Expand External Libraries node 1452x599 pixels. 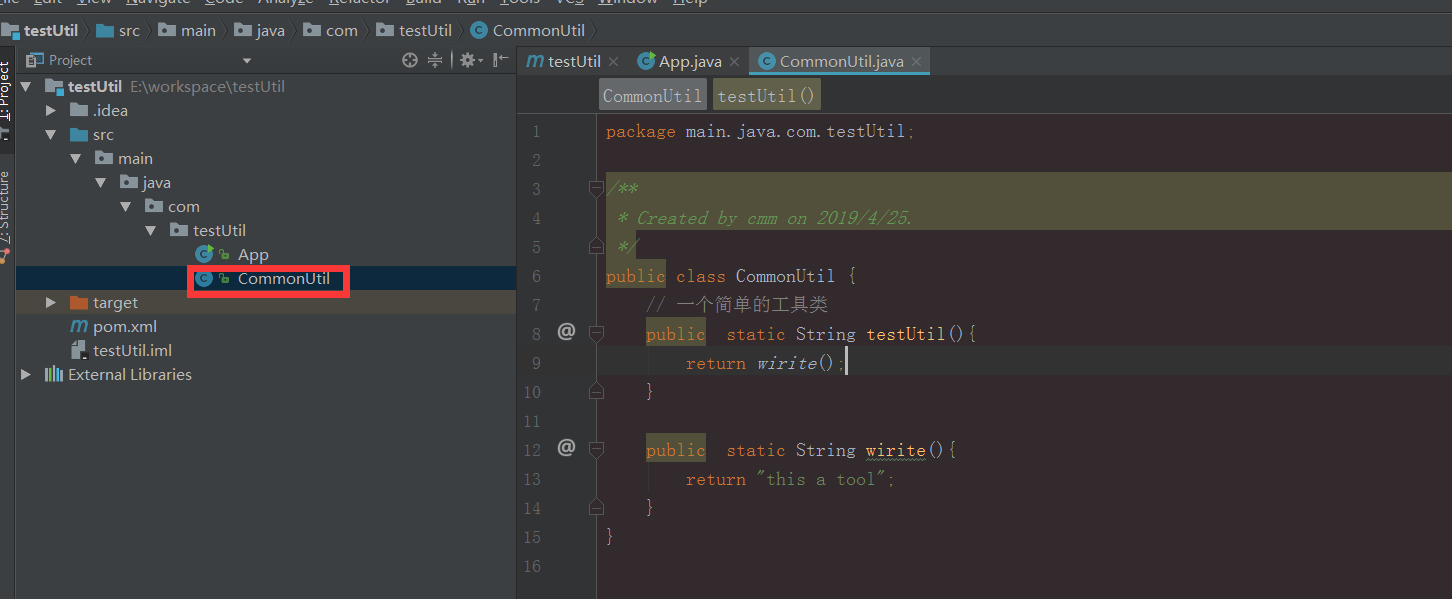pos(26,374)
